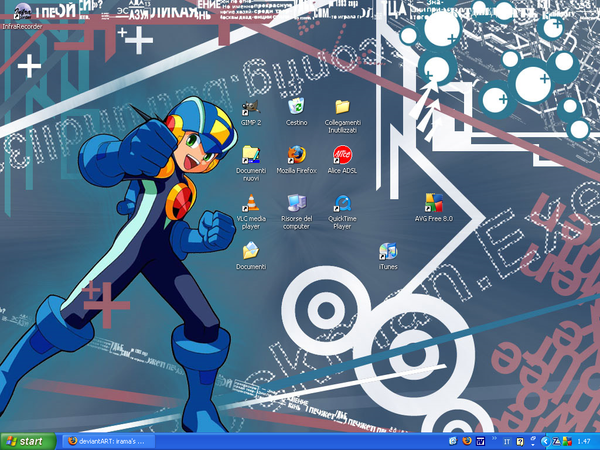This screenshot has height=450, width=600.
Task: Launch Mozilla Firefox from desktop icon
Action: [x=297, y=160]
